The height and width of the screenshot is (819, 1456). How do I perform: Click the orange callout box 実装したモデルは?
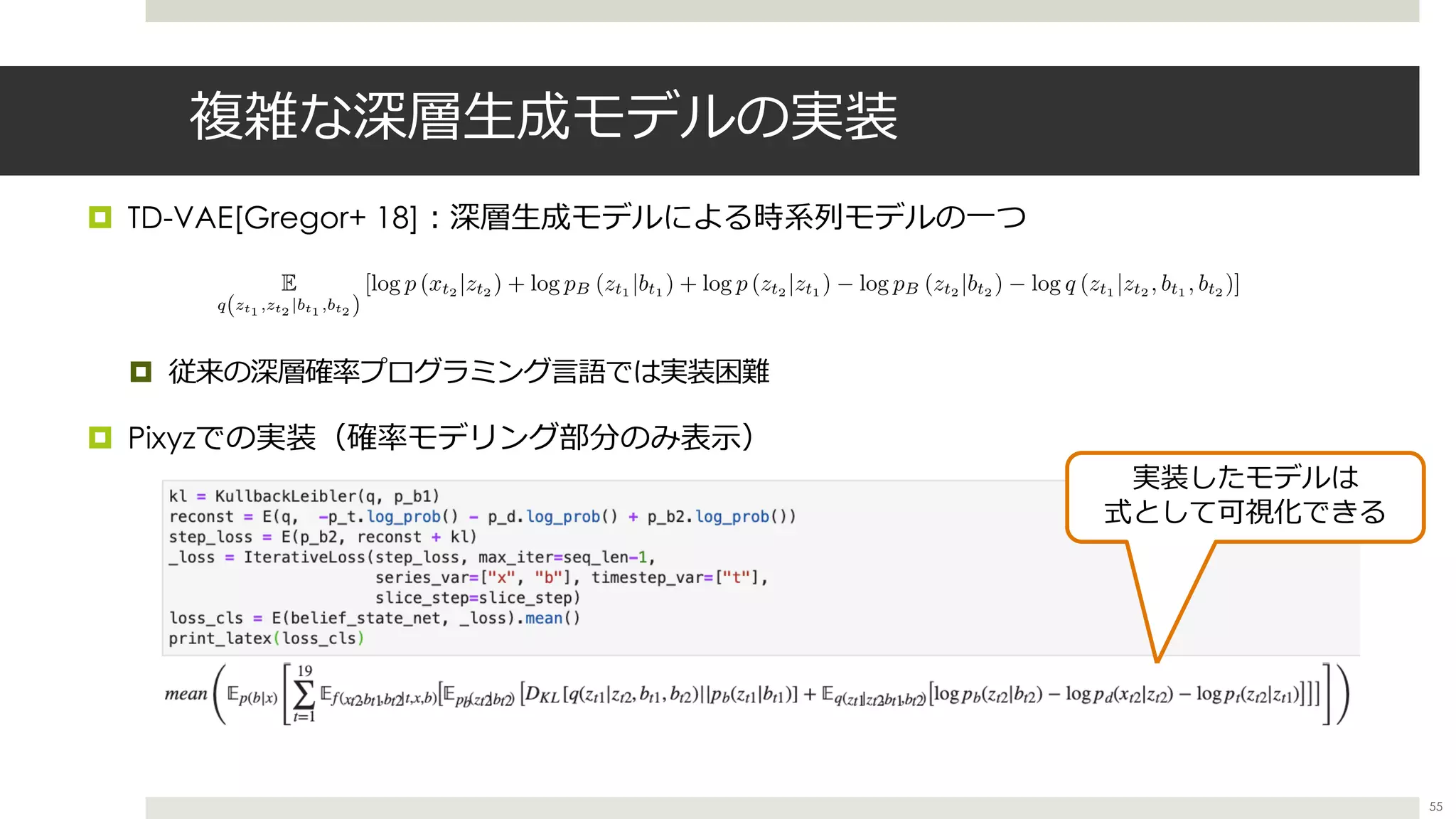tap(1244, 496)
